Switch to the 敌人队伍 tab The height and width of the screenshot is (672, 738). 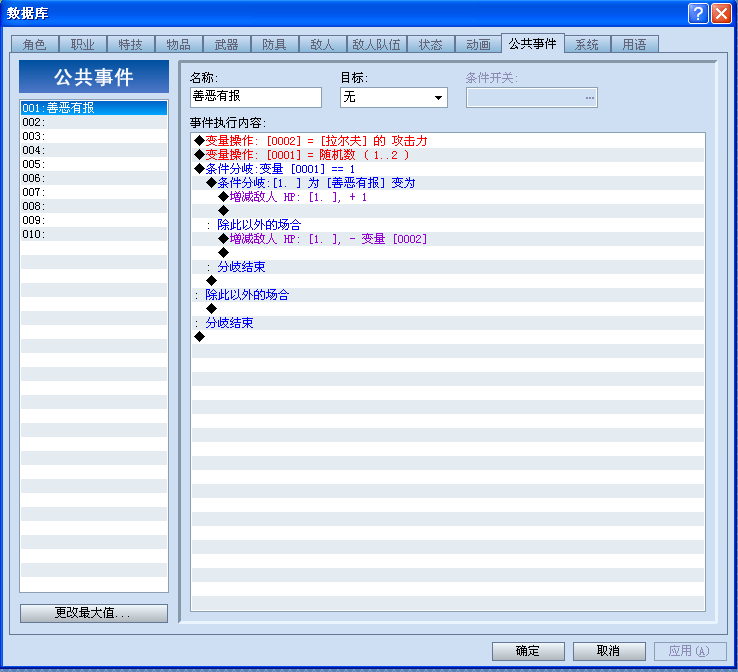coord(377,44)
